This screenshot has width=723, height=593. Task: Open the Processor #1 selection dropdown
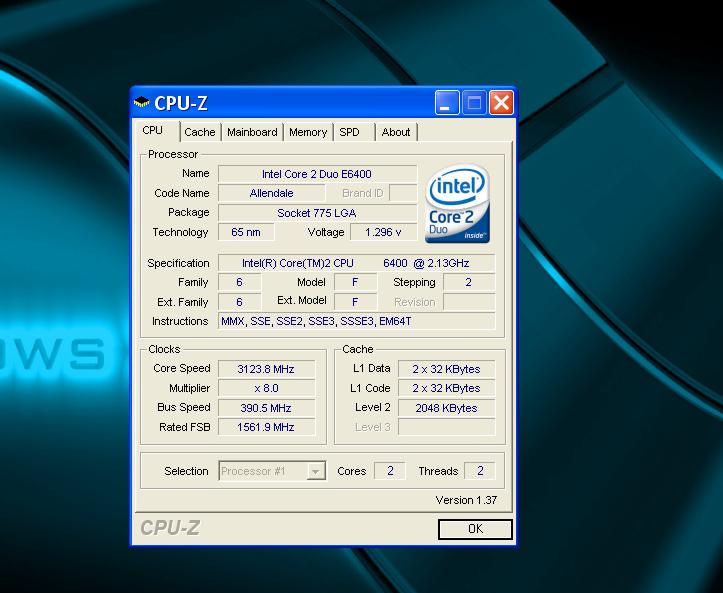pyautogui.click(x=316, y=471)
